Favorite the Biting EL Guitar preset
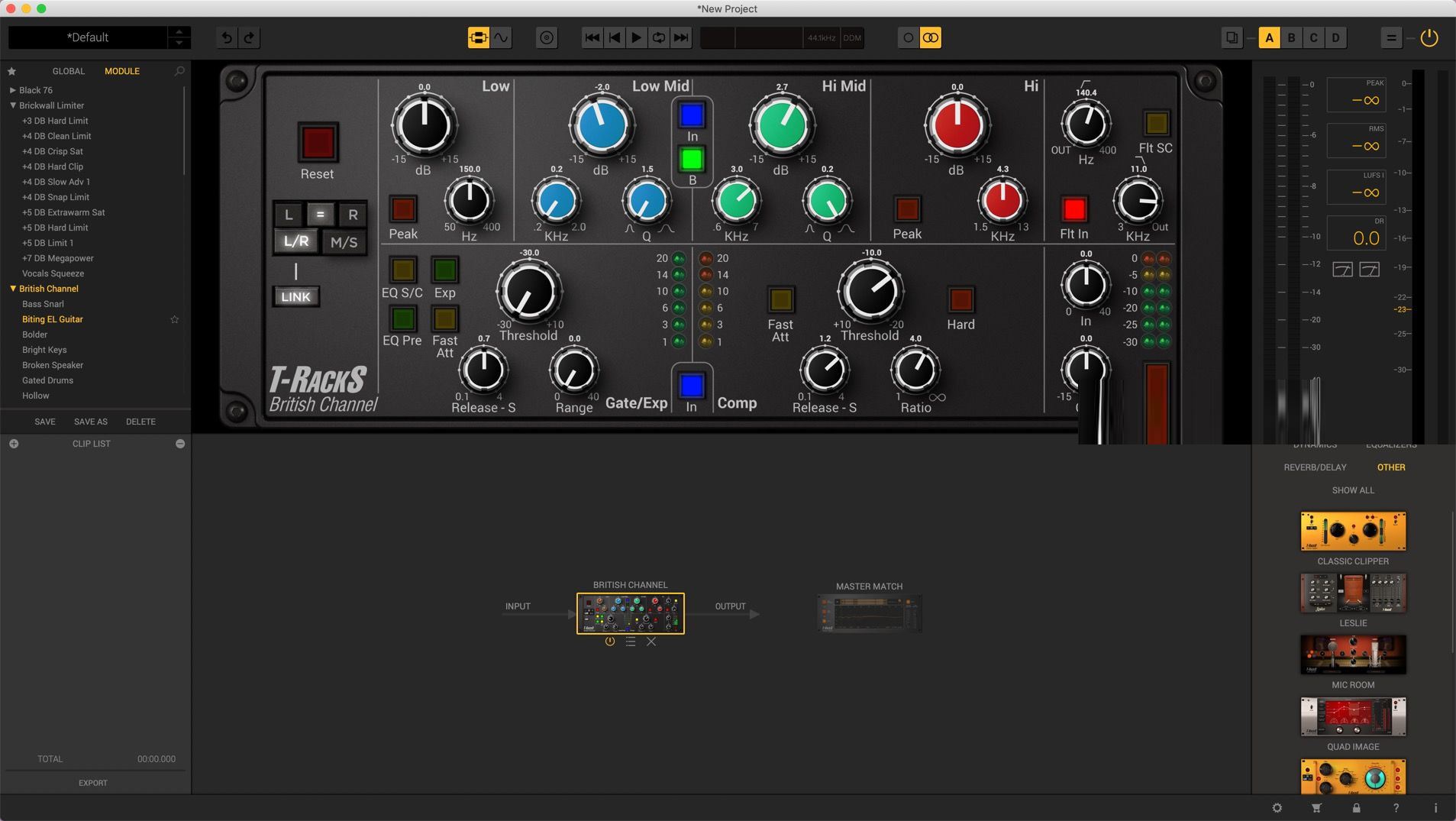 174,319
